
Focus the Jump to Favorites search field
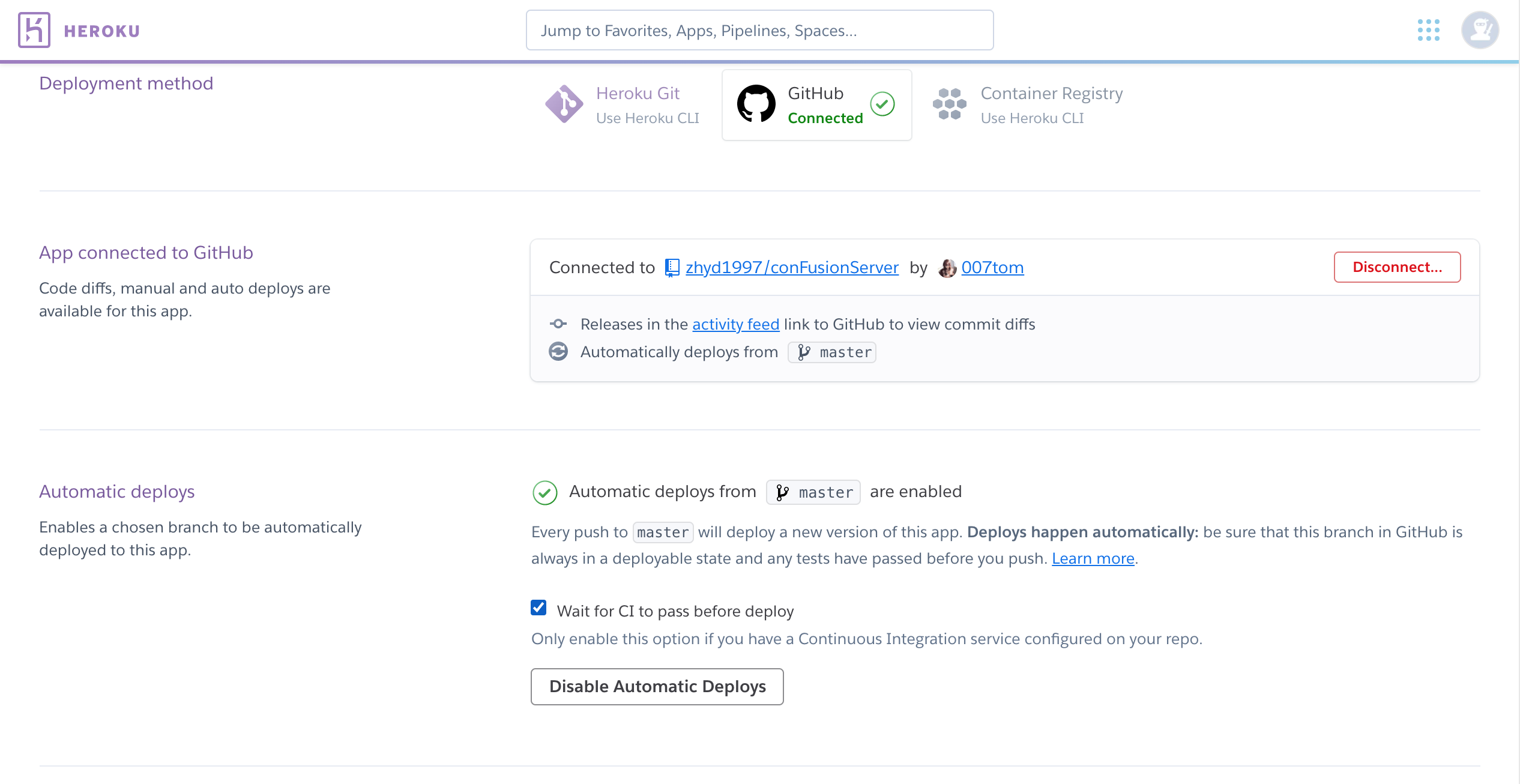pos(759,30)
